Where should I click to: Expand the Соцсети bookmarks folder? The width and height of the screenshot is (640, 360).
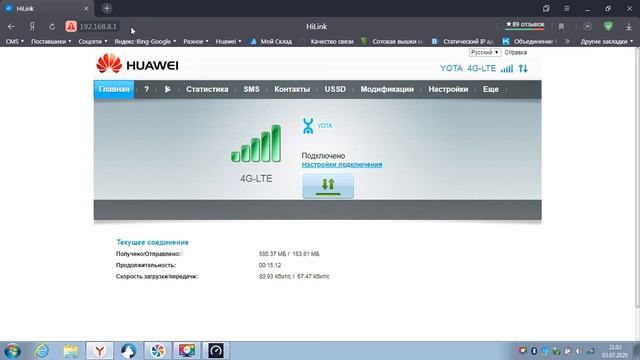[93, 41]
